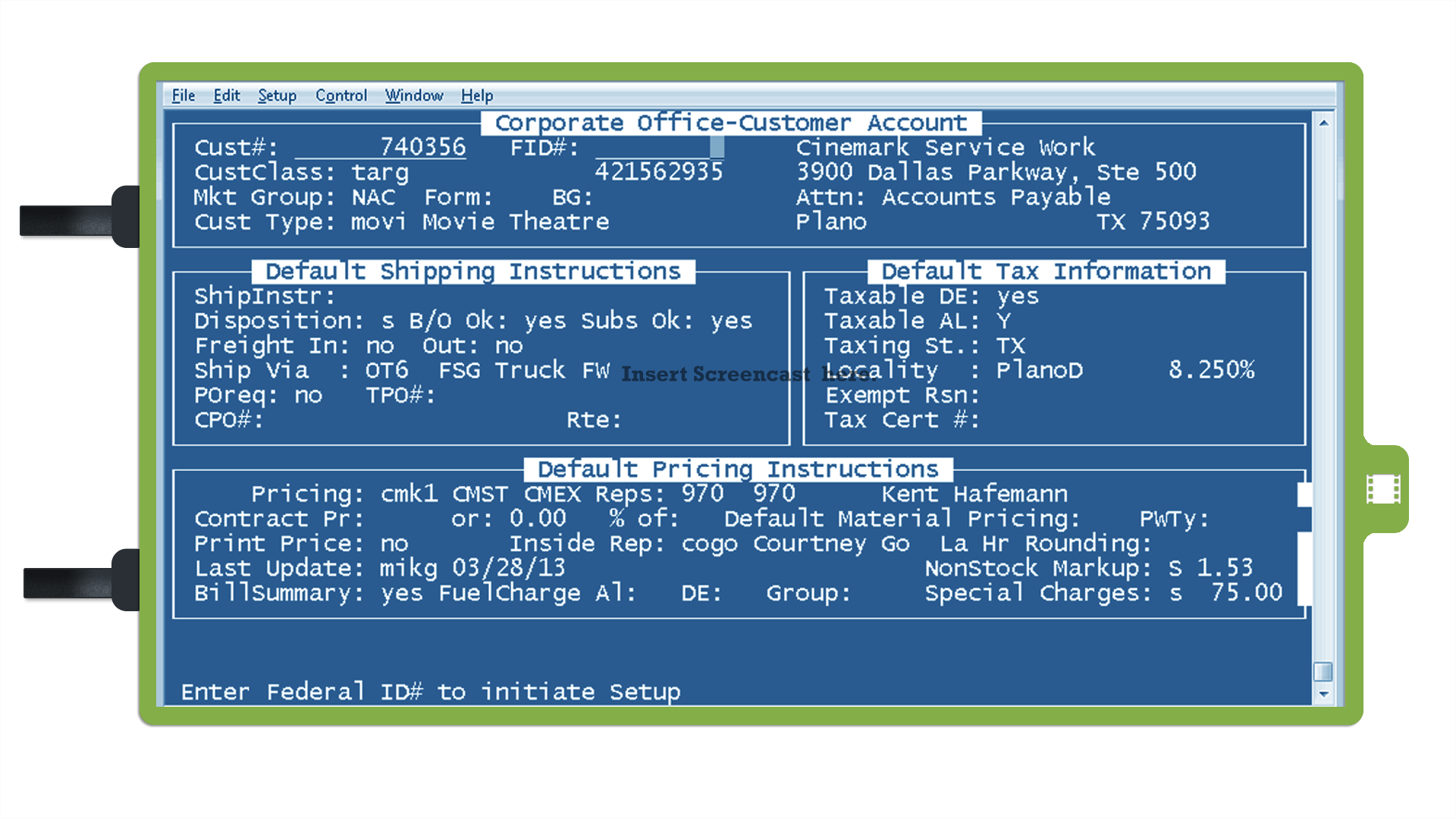The width and height of the screenshot is (1456, 819).
Task: Click the FSG Truck FW text
Action: pyautogui.click(x=524, y=370)
